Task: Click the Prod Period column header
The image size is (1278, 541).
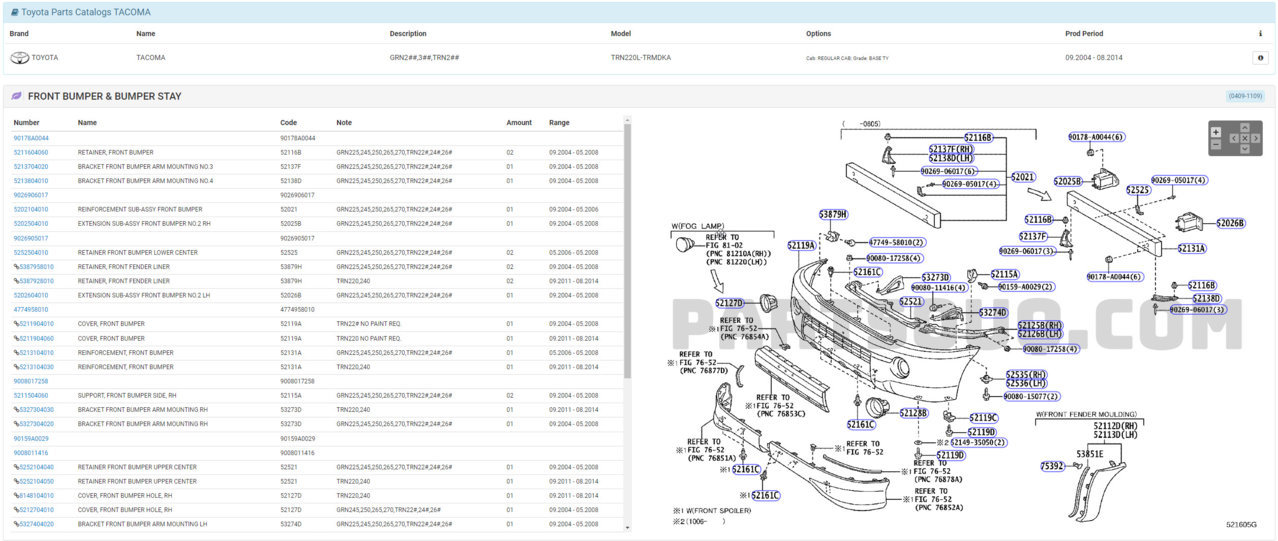Action: point(1085,34)
